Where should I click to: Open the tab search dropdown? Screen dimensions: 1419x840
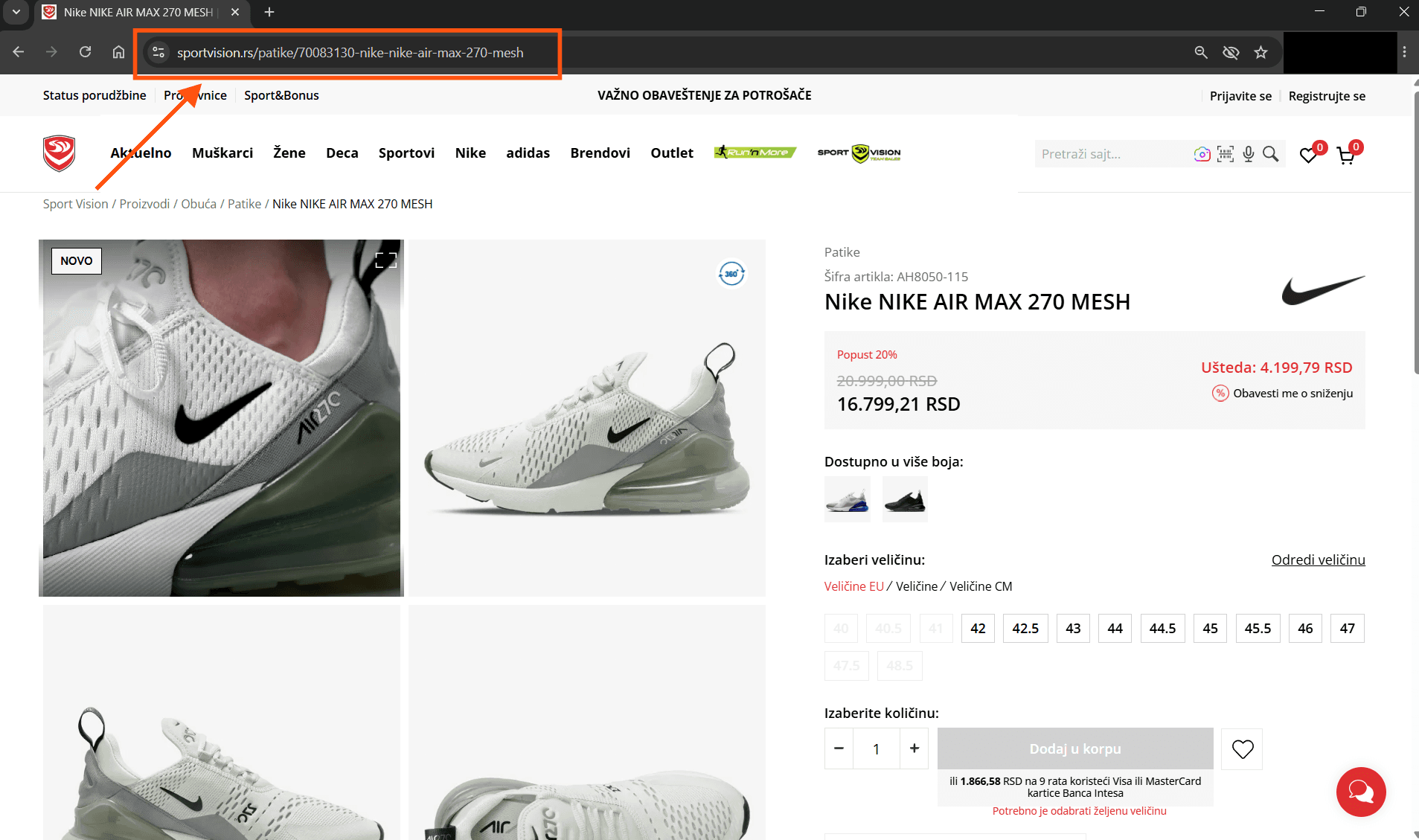click(x=16, y=12)
